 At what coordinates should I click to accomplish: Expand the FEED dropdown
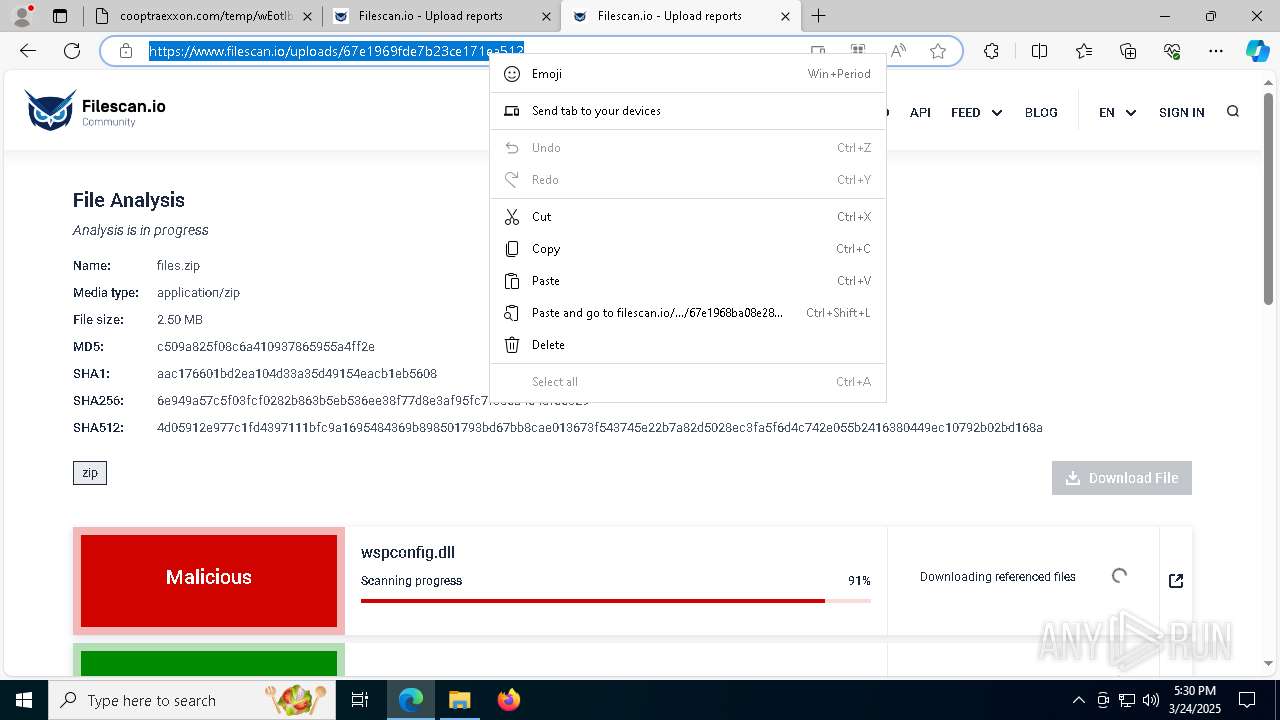pos(976,113)
